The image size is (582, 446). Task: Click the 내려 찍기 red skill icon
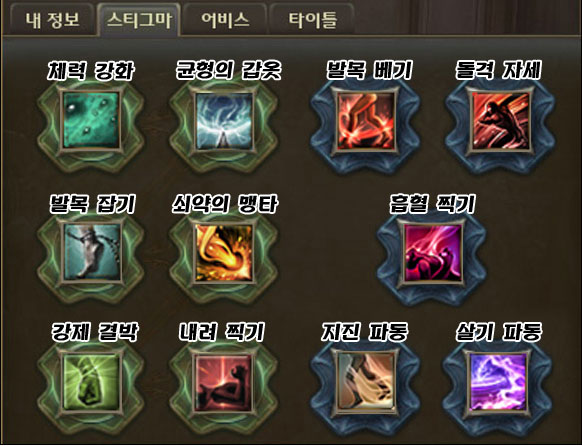click(x=224, y=382)
